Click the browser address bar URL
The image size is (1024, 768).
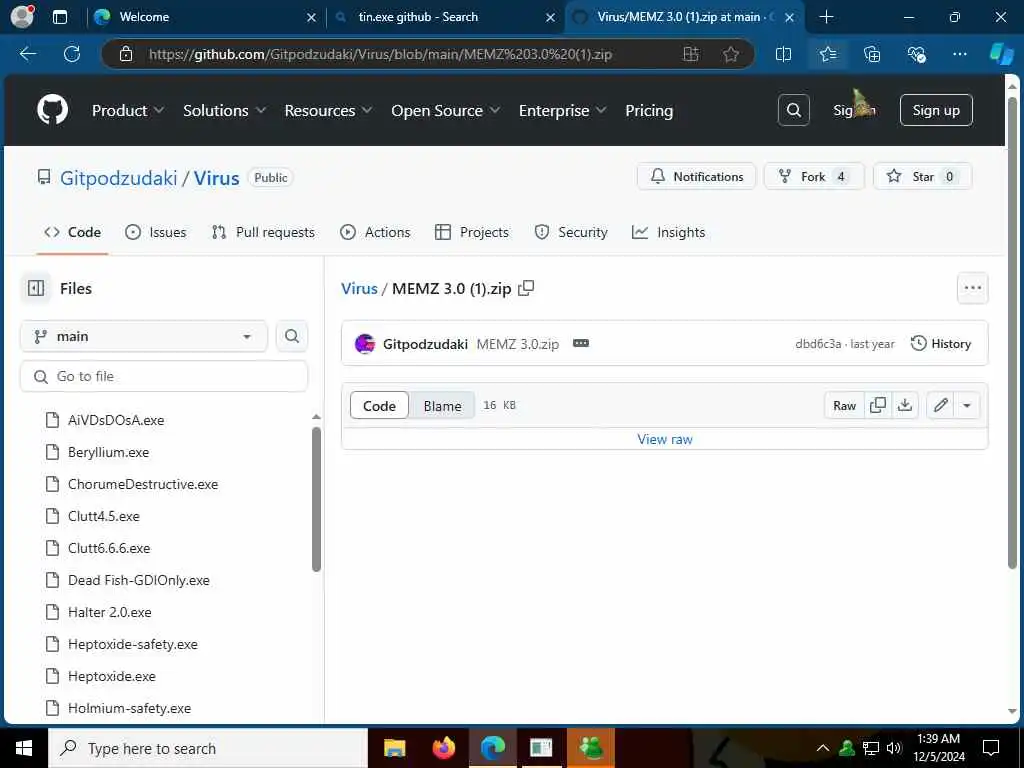380,54
